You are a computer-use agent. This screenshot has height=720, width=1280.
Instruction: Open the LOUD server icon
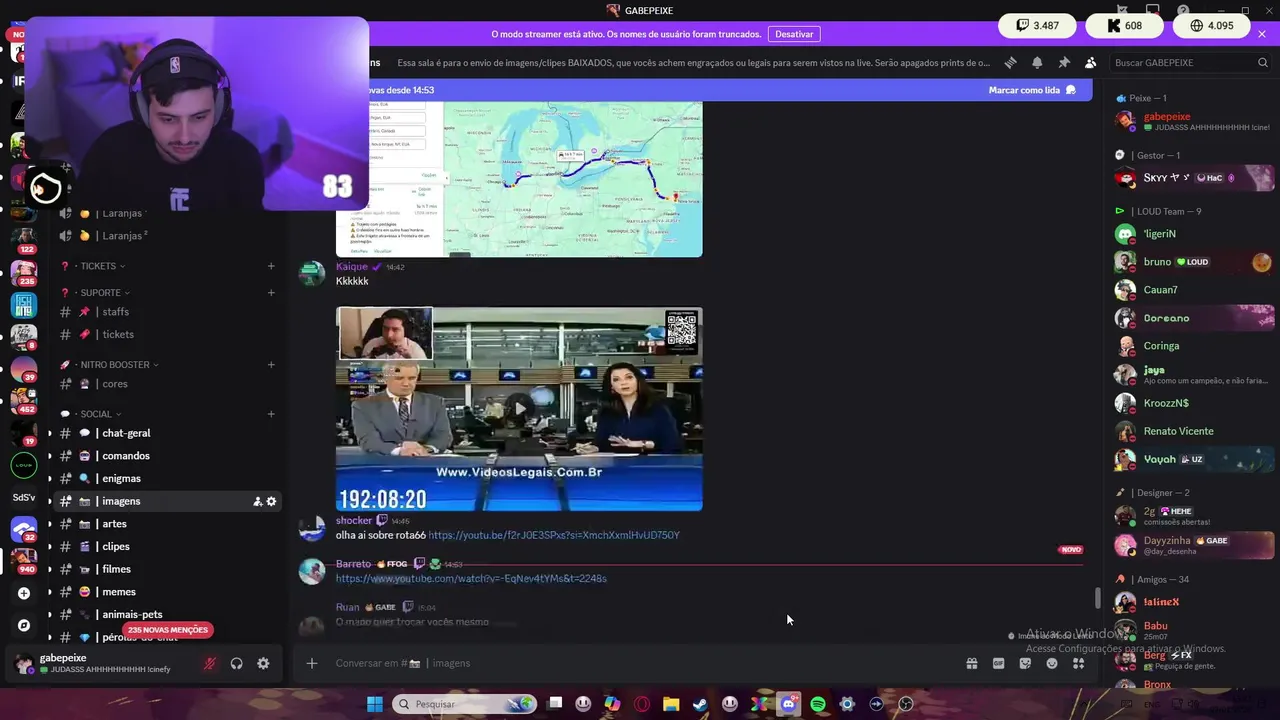point(24,464)
